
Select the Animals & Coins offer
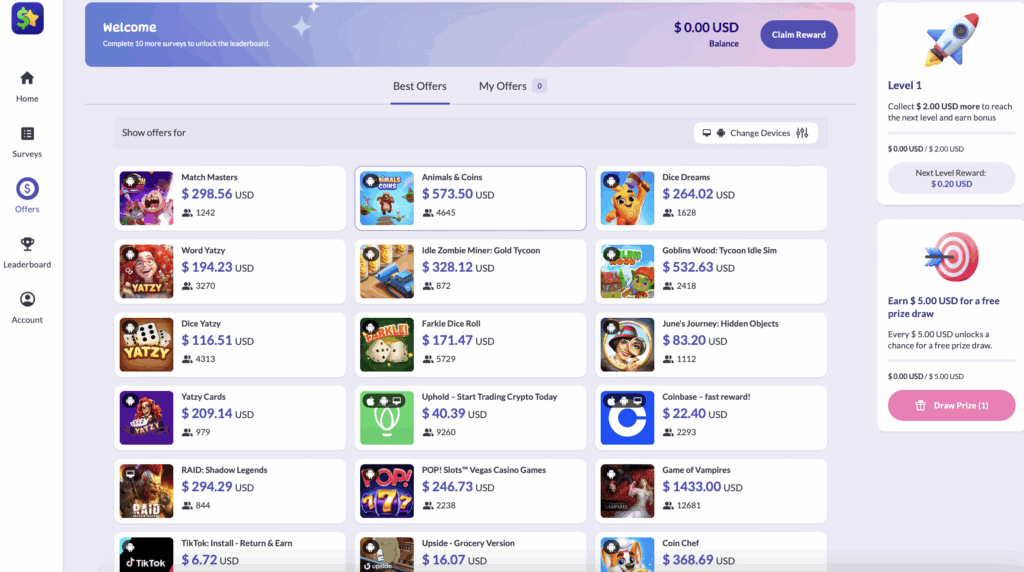(470, 198)
